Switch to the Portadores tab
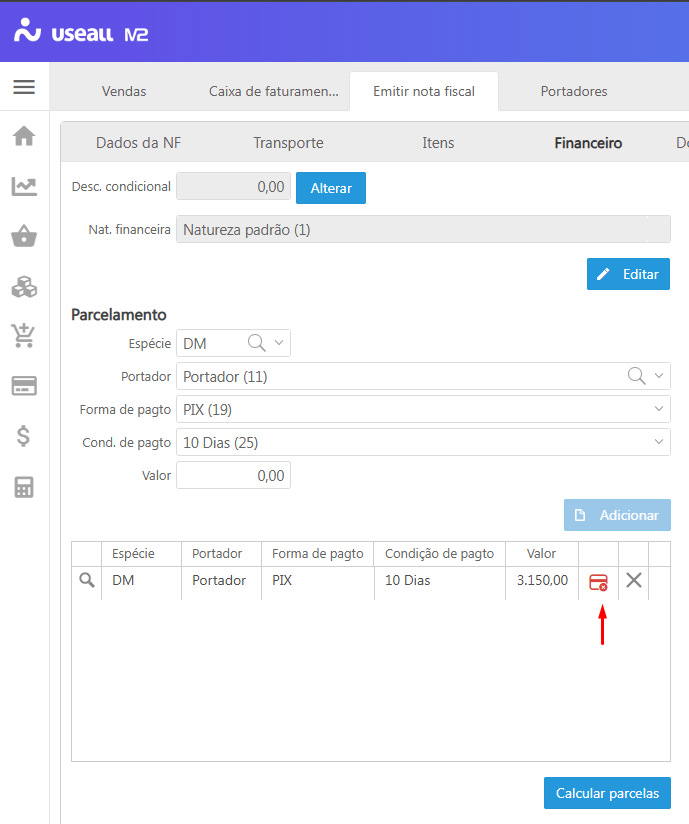Screen dimensions: 689x824 [x=573, y=91]
